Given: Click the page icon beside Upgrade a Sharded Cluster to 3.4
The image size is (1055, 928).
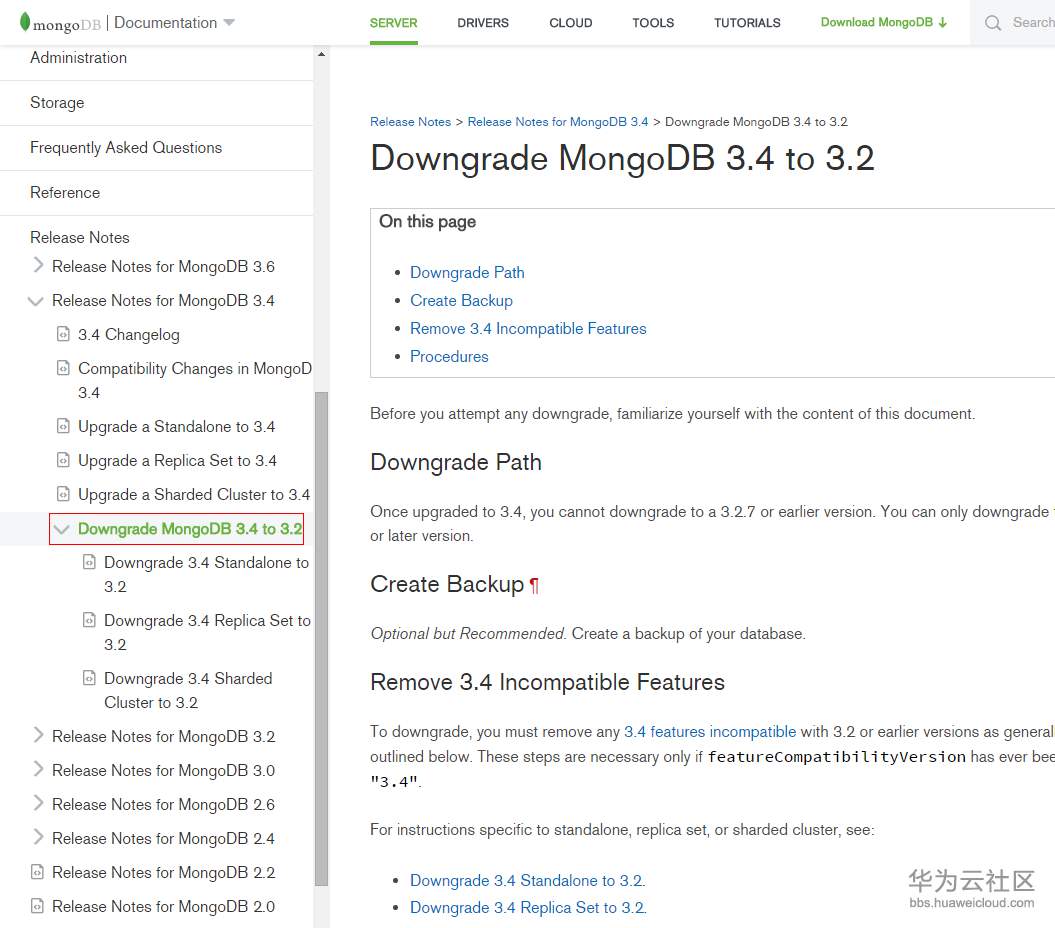Looking at the screenshot, I should 63,494.
